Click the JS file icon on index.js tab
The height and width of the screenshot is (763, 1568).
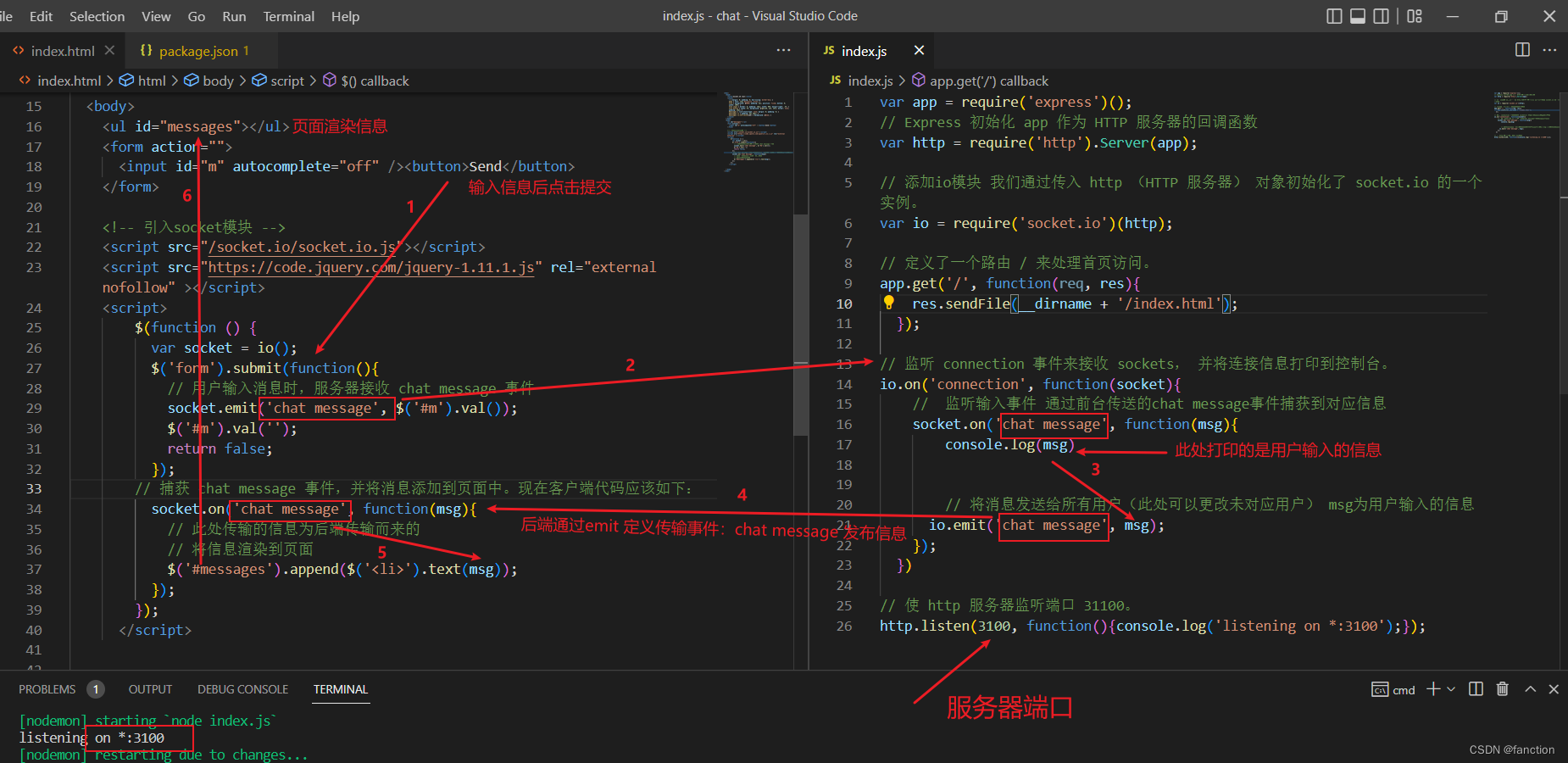coord(829,51)
